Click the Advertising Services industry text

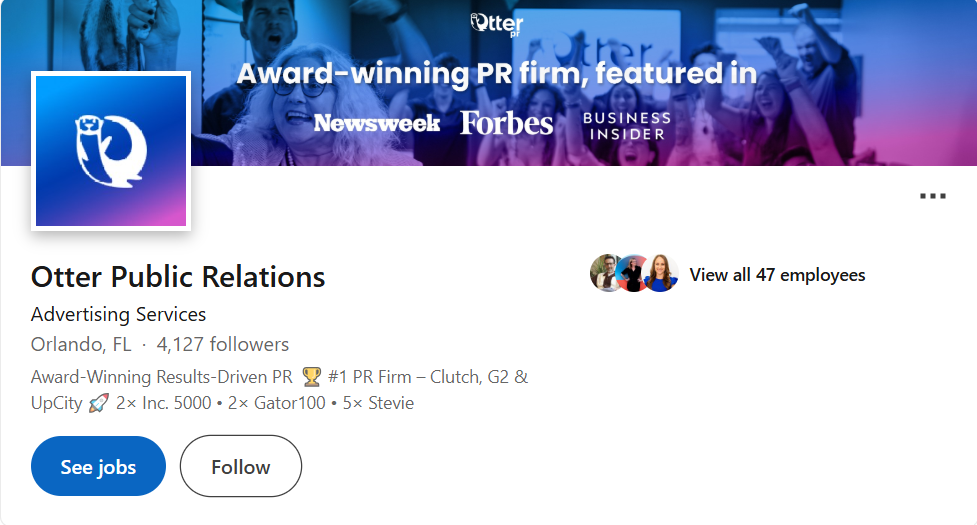click(x=118, y=314)
